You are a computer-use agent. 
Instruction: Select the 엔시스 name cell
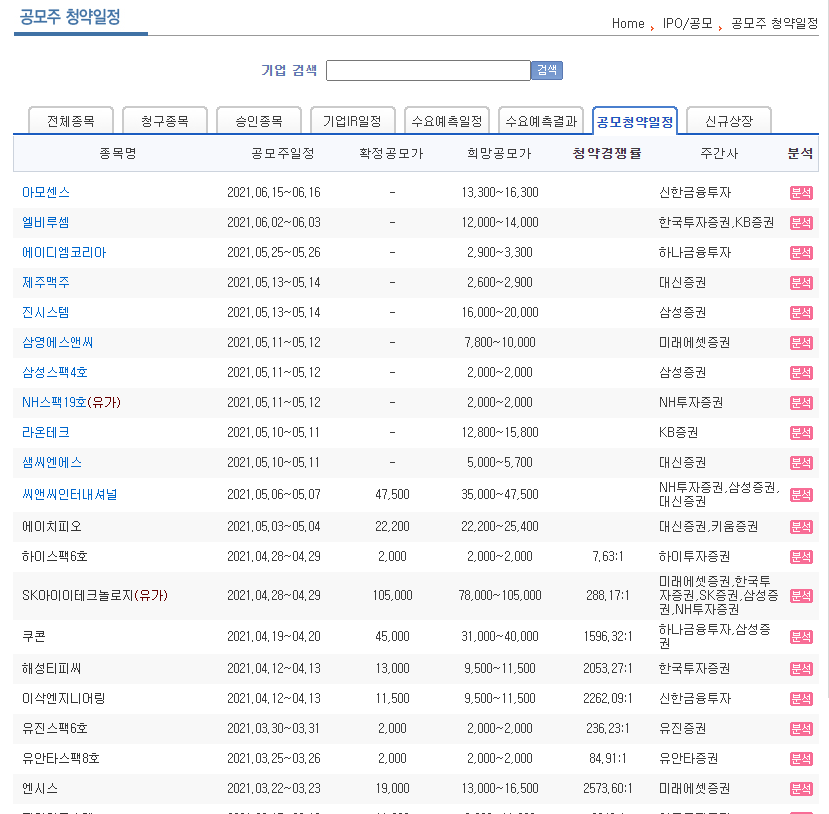(40, 789)
